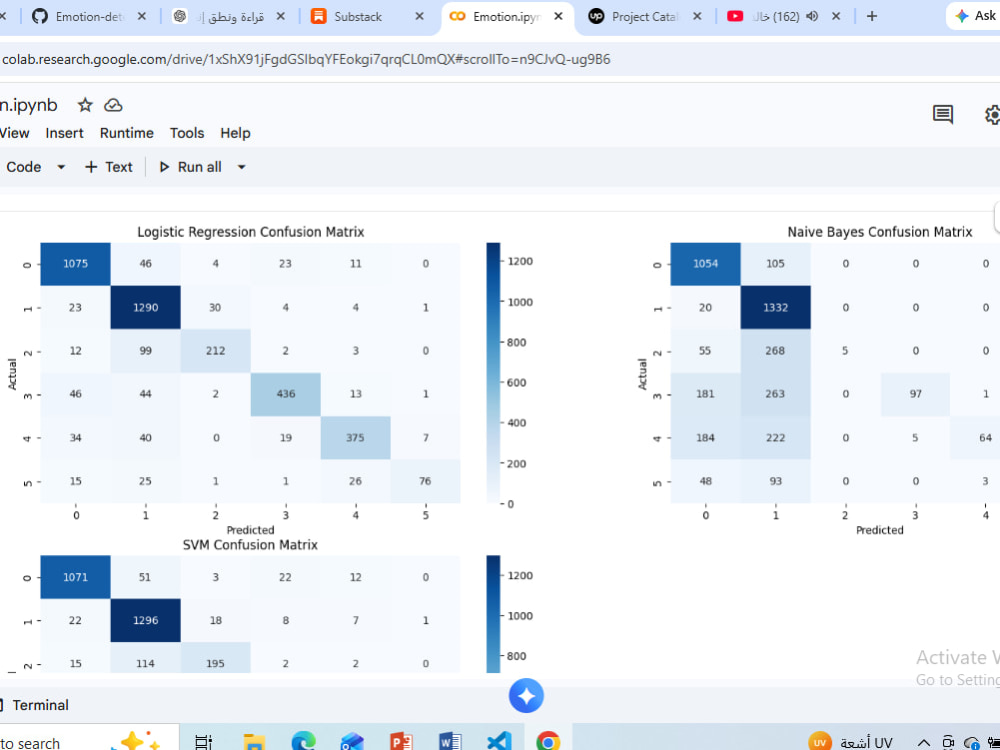Screen dimensions: 1000x750
Task: Open the blue app icon beside Edge
Action: (352, 742)
